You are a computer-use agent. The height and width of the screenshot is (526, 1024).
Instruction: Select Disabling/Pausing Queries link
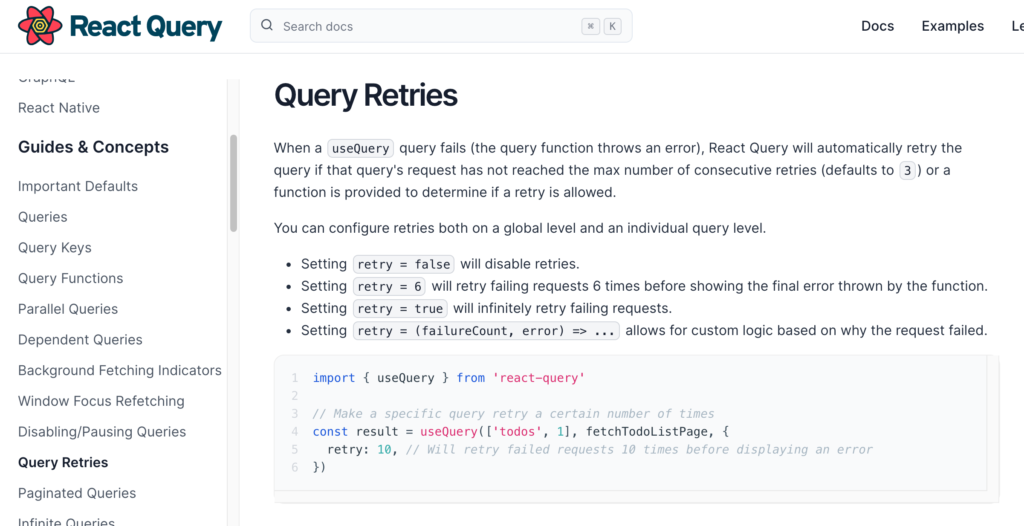point(102,432)
